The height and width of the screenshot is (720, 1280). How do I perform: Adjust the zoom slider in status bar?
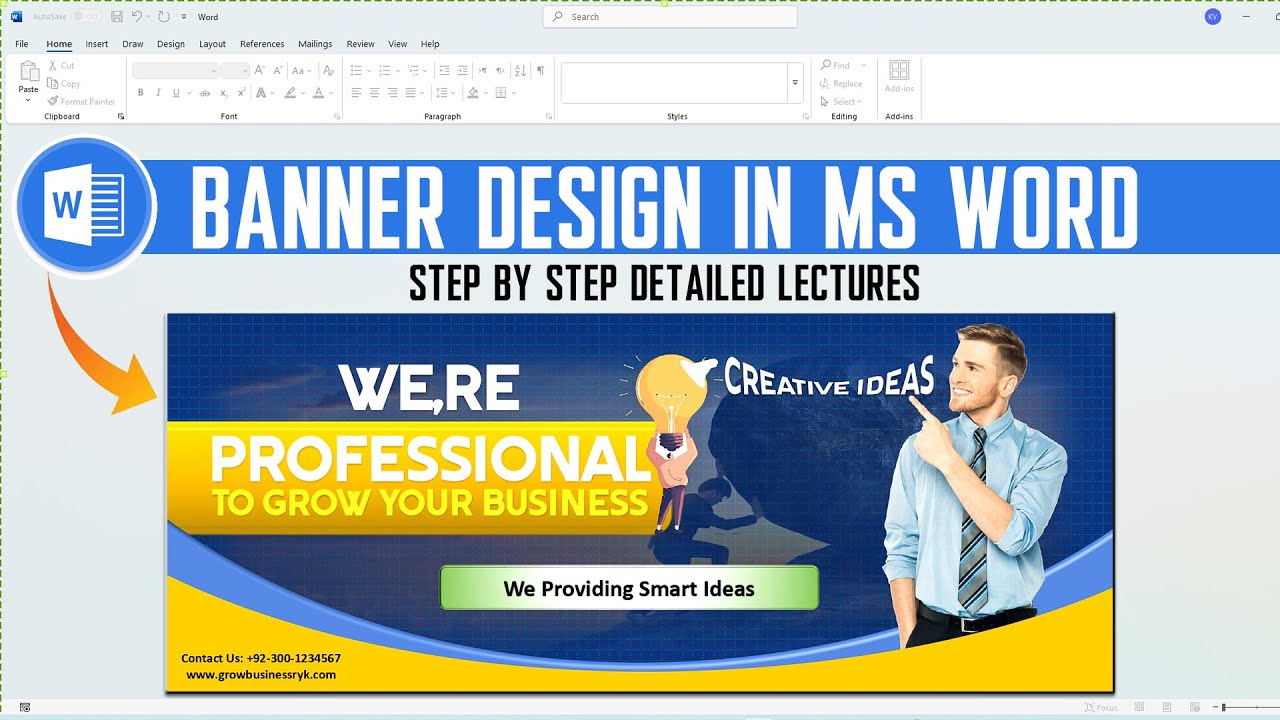point(1223,708)
